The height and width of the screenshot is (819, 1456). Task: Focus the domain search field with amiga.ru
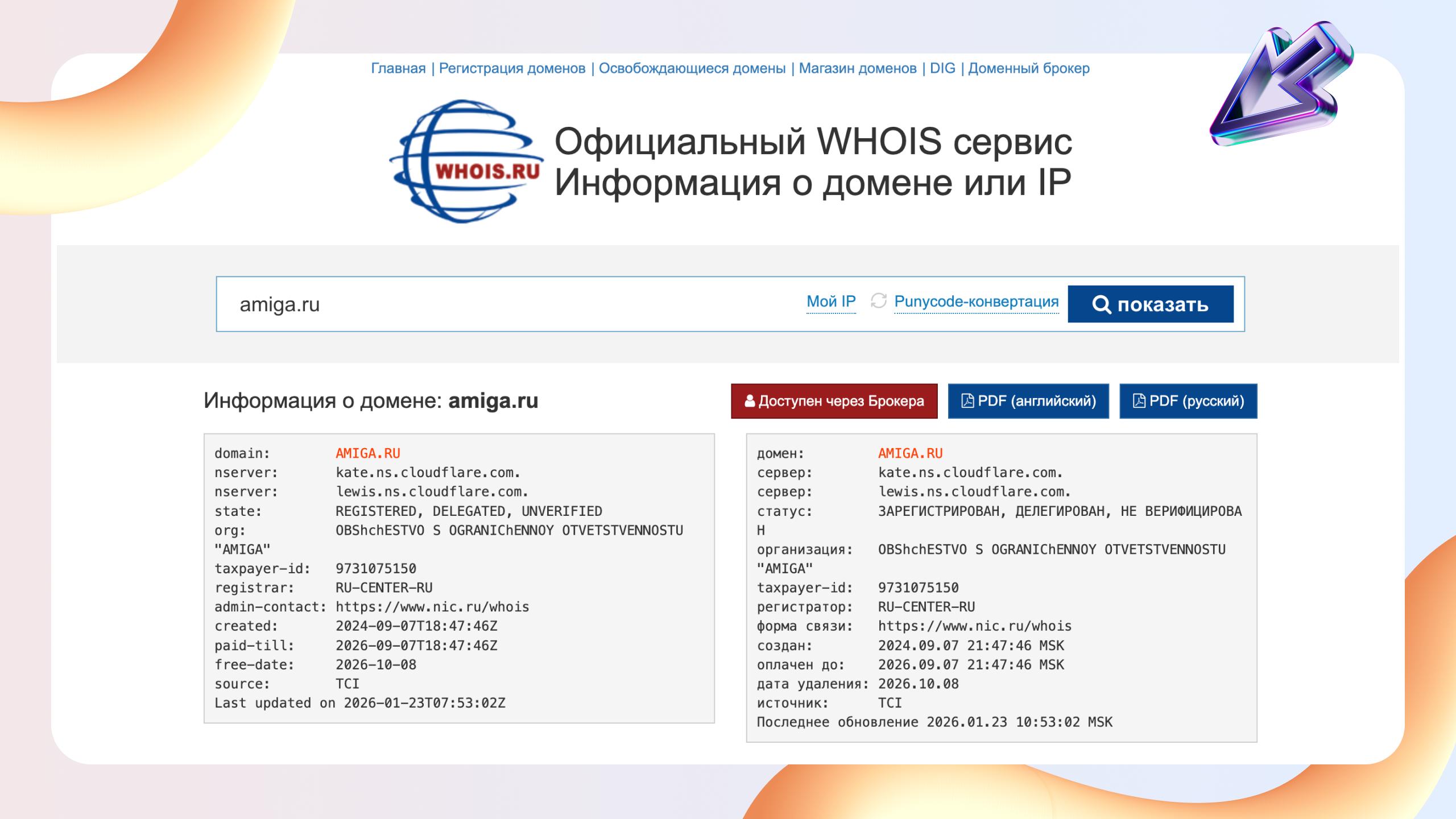point(500,304)
